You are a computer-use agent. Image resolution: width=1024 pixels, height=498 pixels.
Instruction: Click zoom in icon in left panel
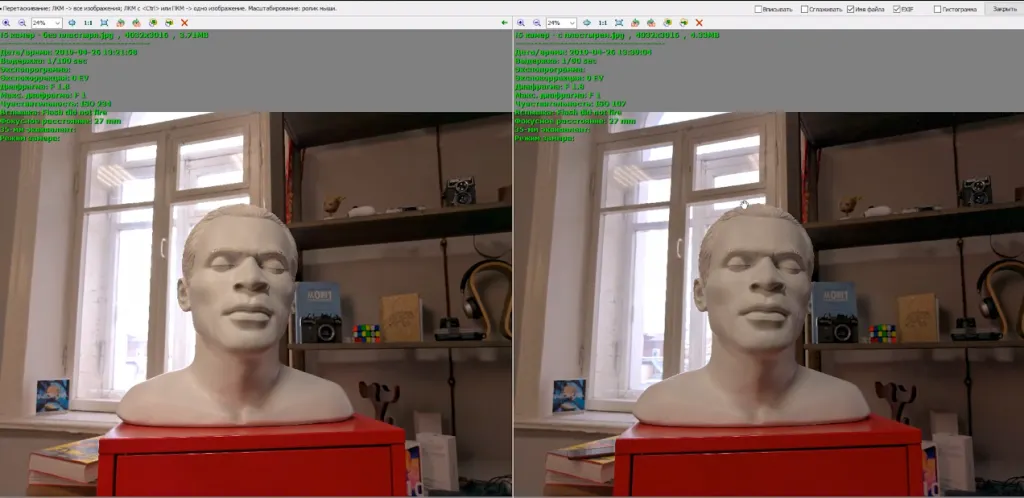click(x=7, y=22)
